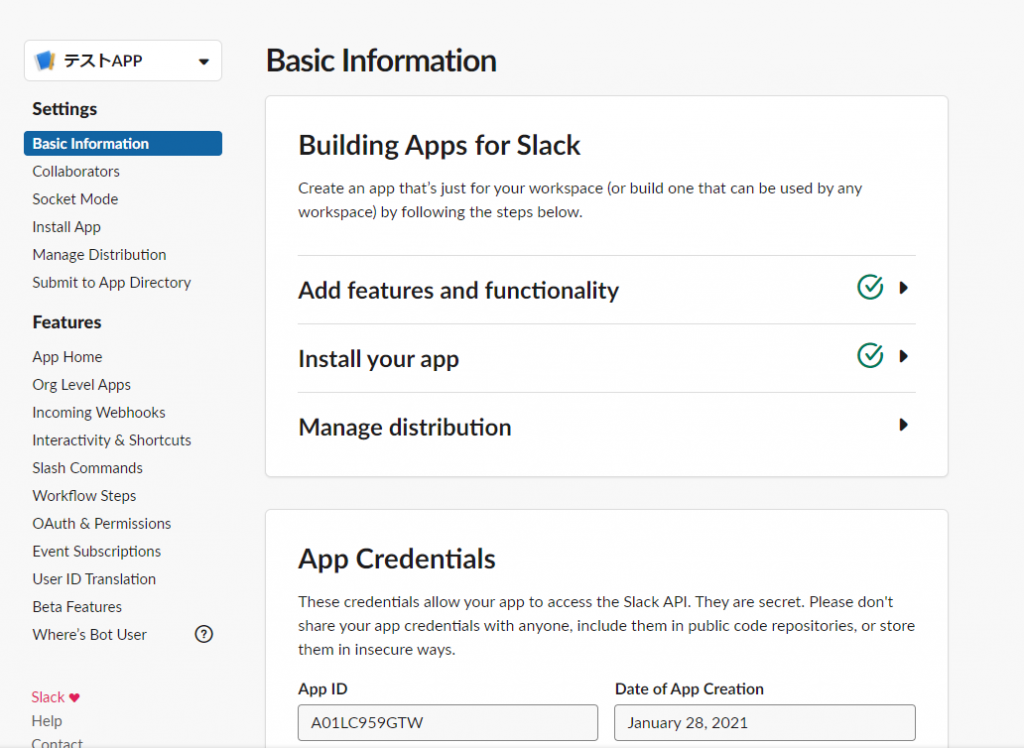
Task: Select Basic Information in Settings sidebar
Action: click(123, 144)
